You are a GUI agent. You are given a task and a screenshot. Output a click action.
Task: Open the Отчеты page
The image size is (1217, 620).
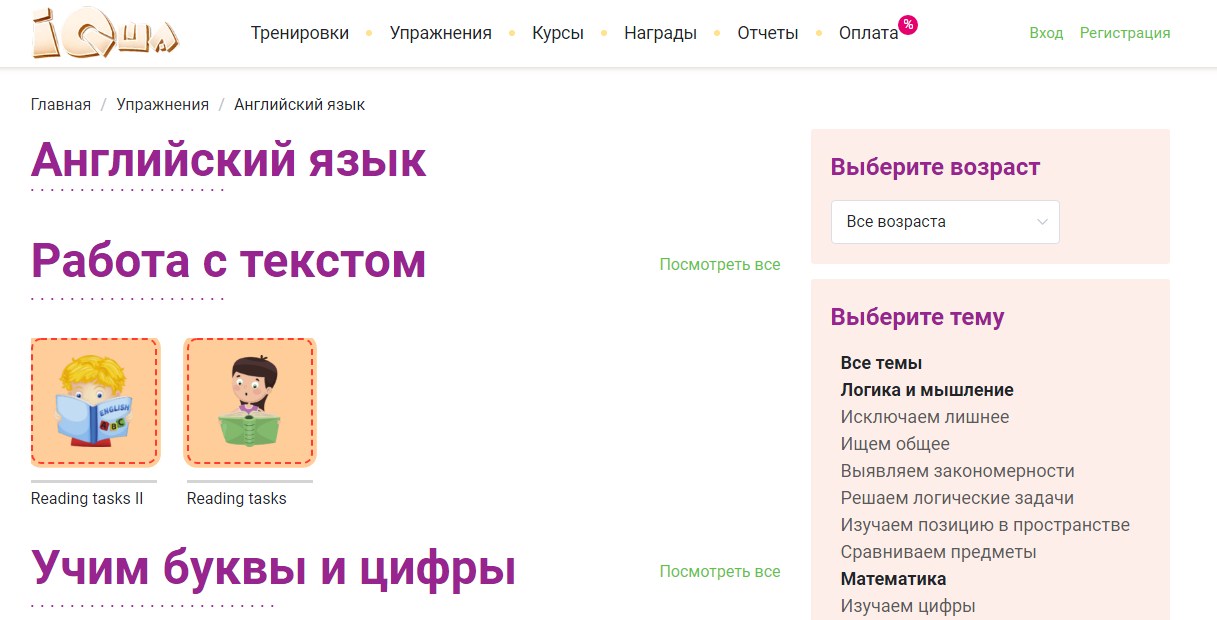[768, 33]
